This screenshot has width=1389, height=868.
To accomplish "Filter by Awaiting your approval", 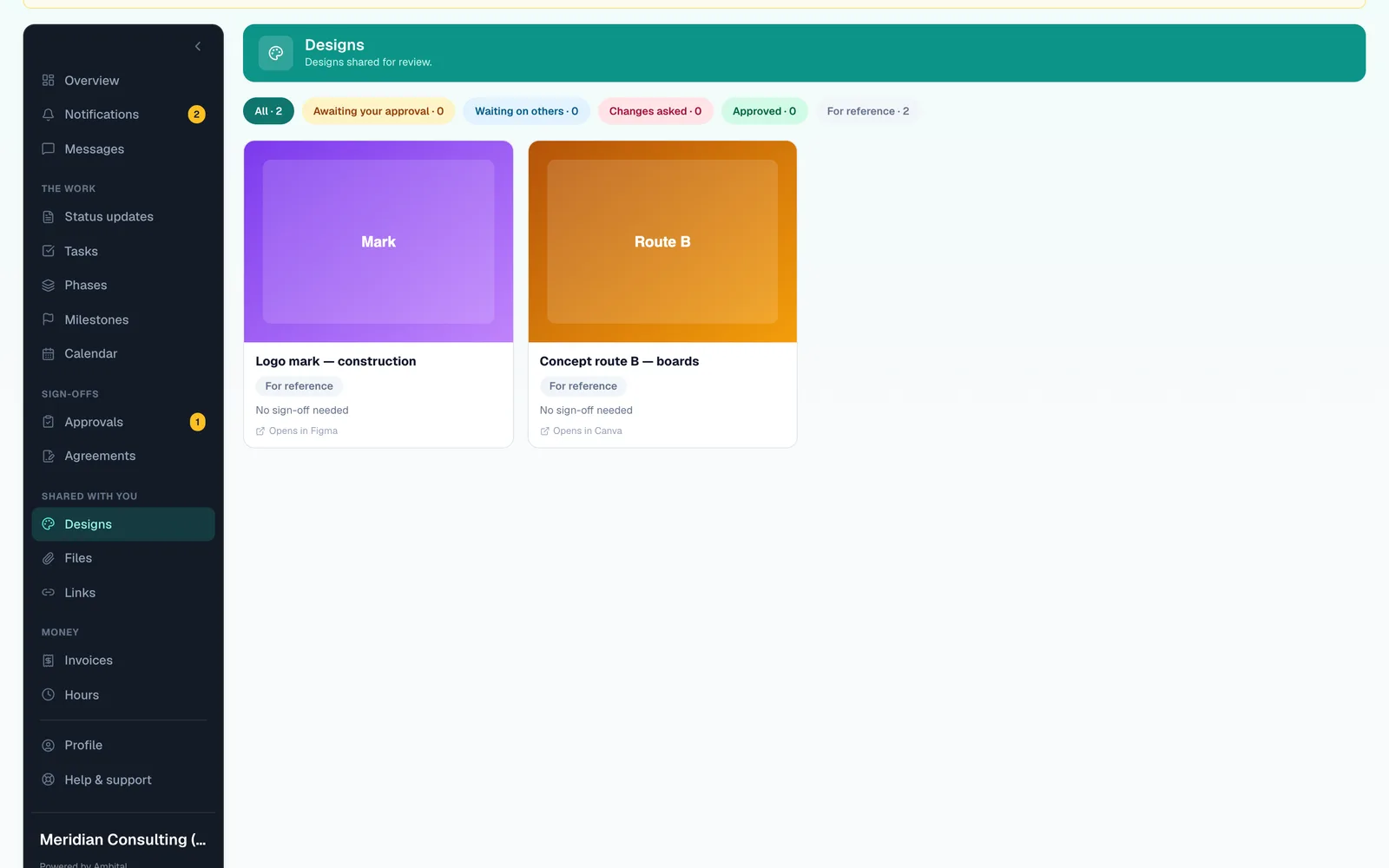I will click(379, 111).
